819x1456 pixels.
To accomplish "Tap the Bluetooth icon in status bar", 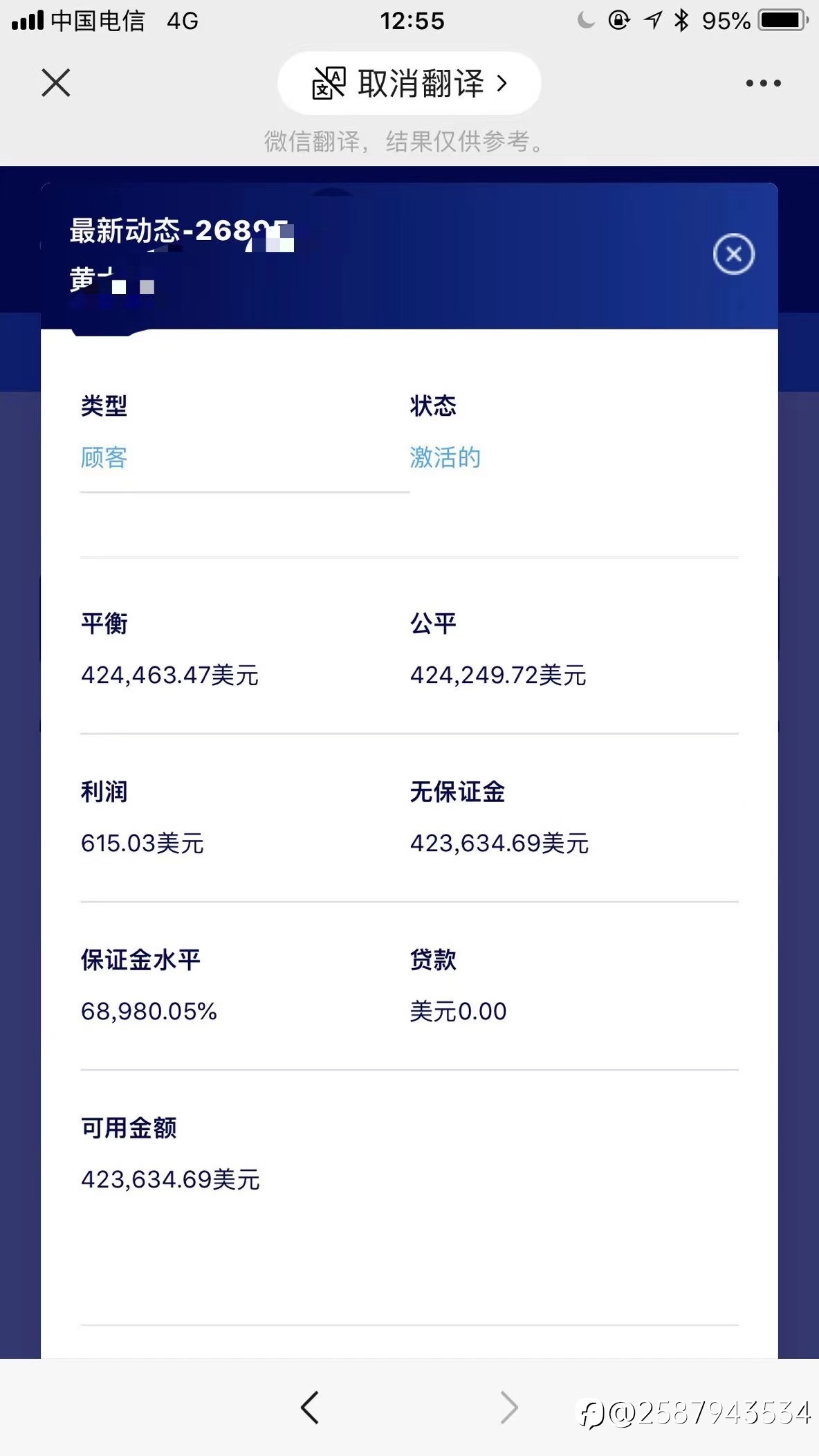I will [682, 20].
